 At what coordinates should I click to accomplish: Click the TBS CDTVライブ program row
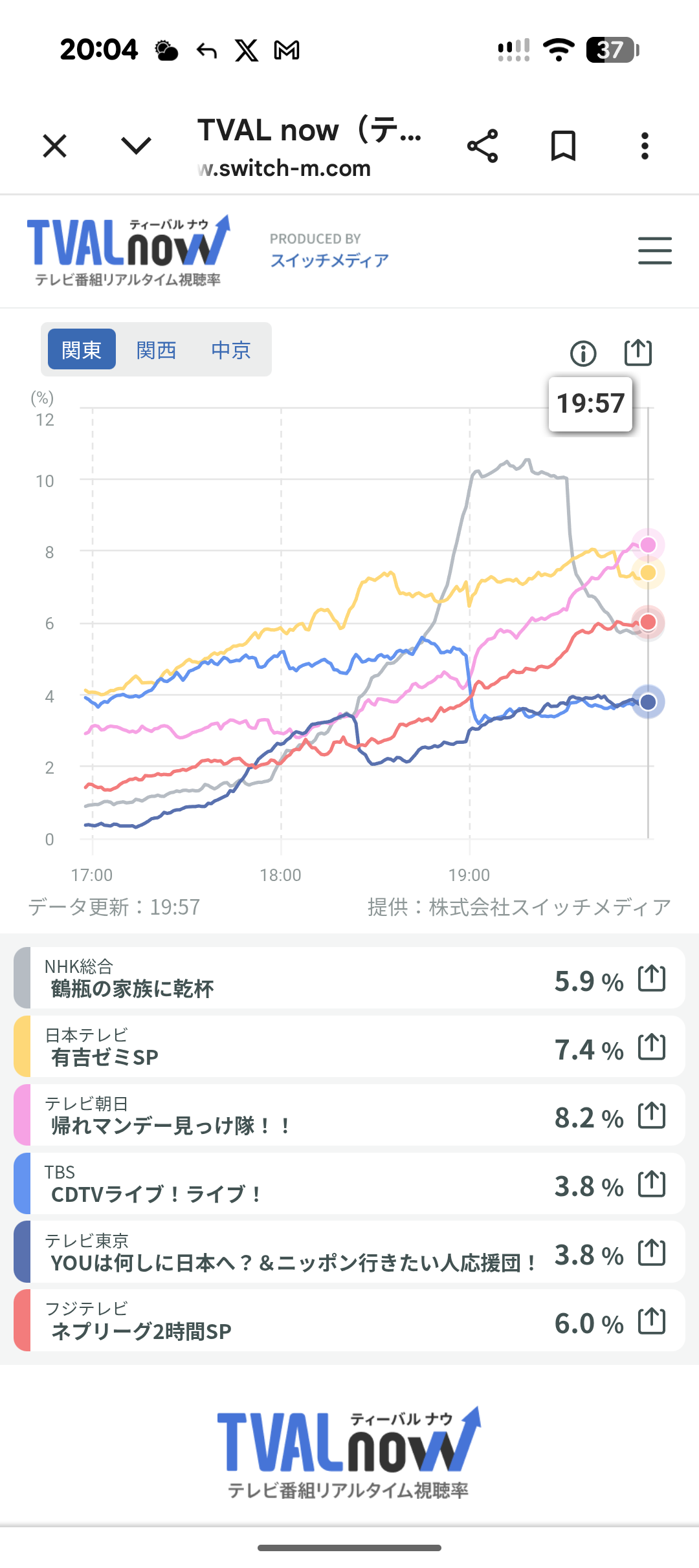(349, 1184)
